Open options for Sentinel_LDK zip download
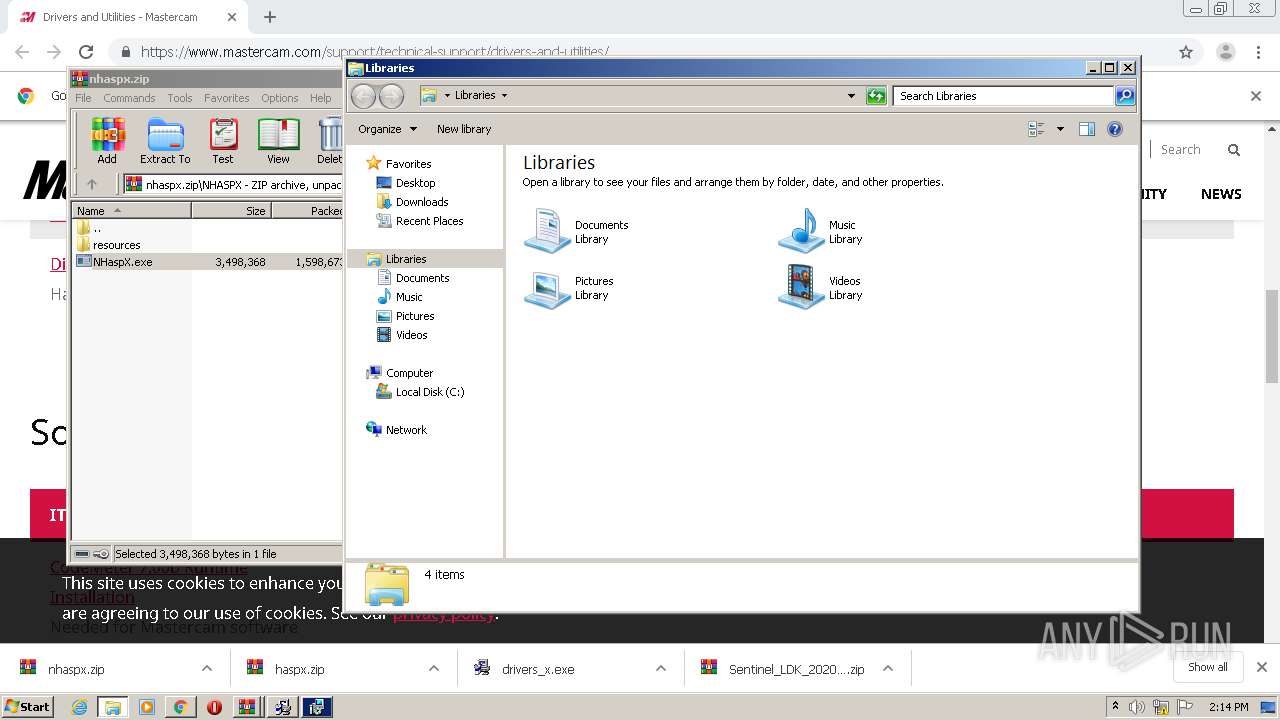1280x720 pixels. click(x=887, y=669)
